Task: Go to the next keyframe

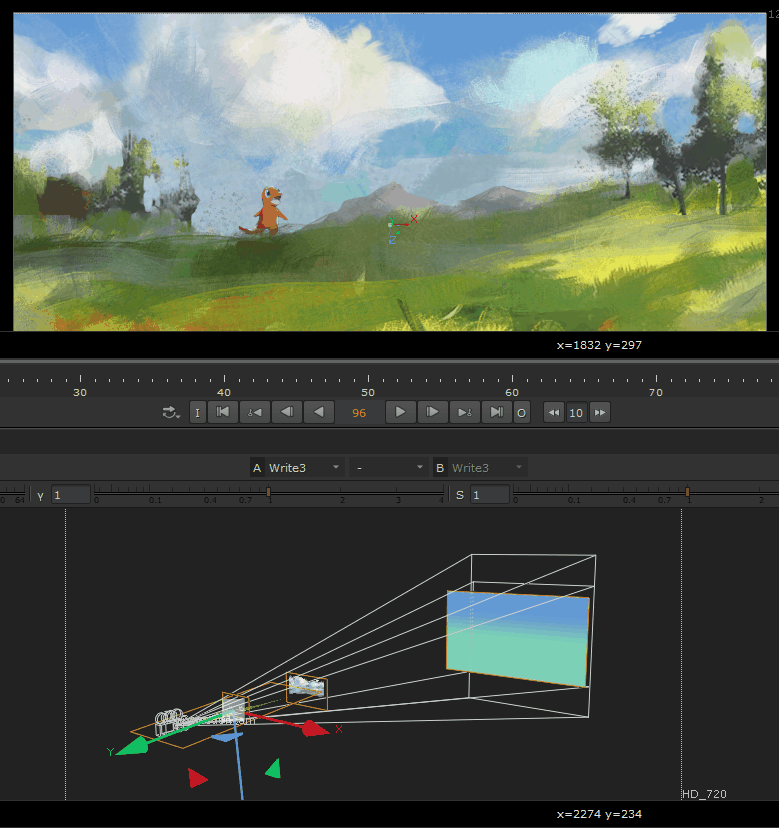Action: tap(465, 412)
